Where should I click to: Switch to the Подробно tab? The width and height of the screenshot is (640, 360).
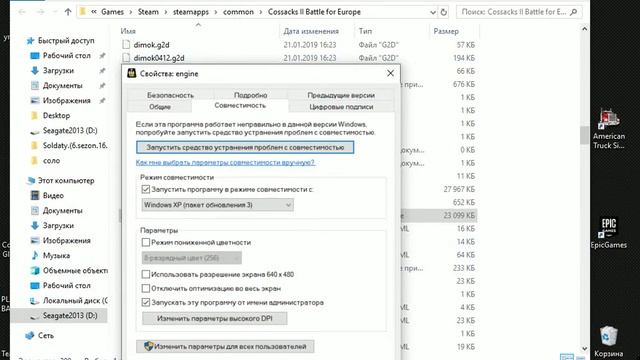coord(251,95)
